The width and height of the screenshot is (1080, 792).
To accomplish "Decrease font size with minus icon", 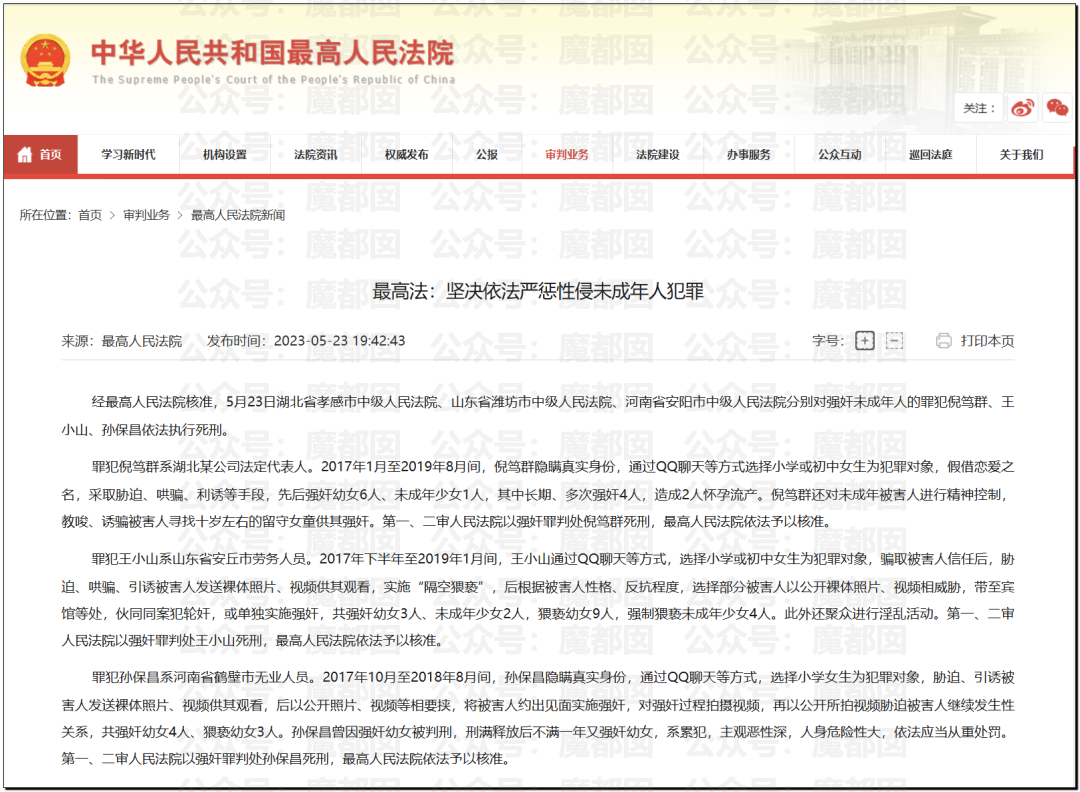I will [894, 341].
